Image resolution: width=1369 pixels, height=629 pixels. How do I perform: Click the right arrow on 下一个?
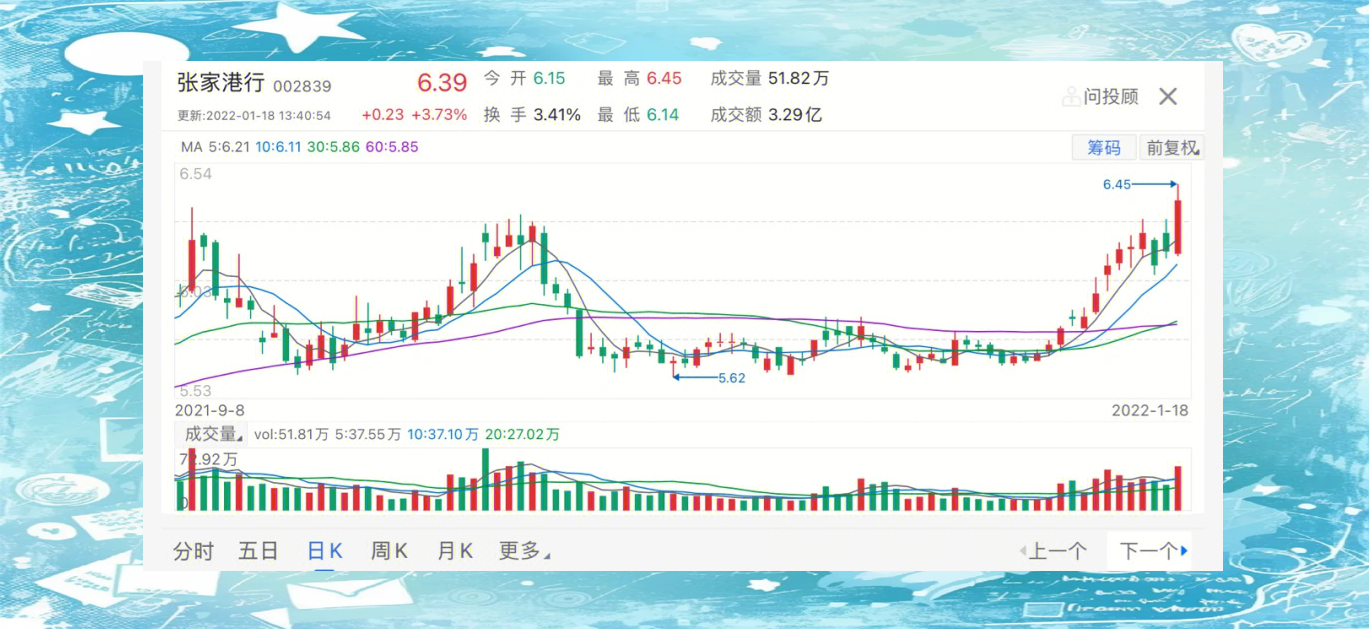pyautogui.click(x=1185, y=551)
